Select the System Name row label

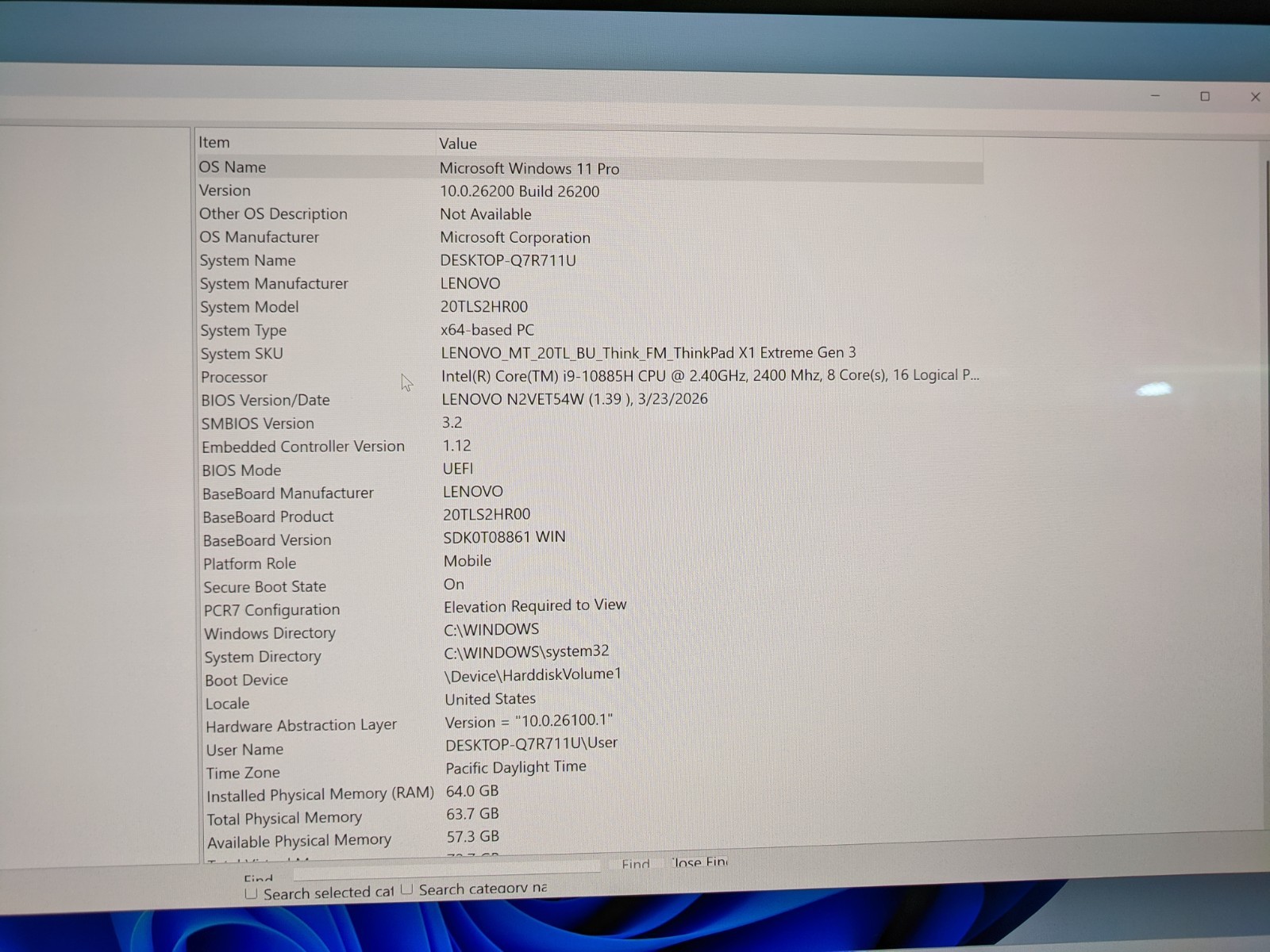(248, 260)
